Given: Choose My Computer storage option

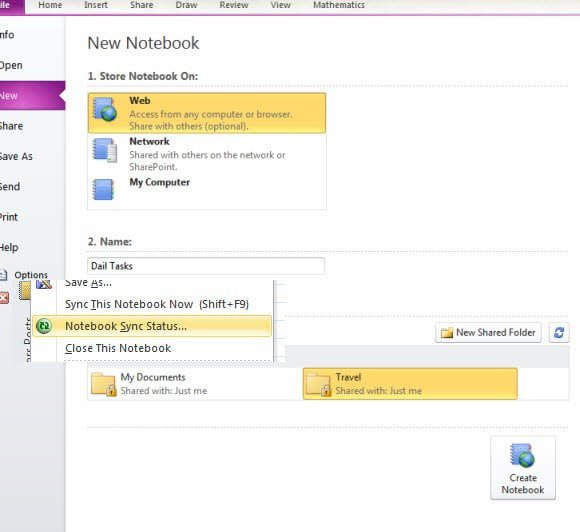Looking at the screenshot, I should (x=207, y=191).
